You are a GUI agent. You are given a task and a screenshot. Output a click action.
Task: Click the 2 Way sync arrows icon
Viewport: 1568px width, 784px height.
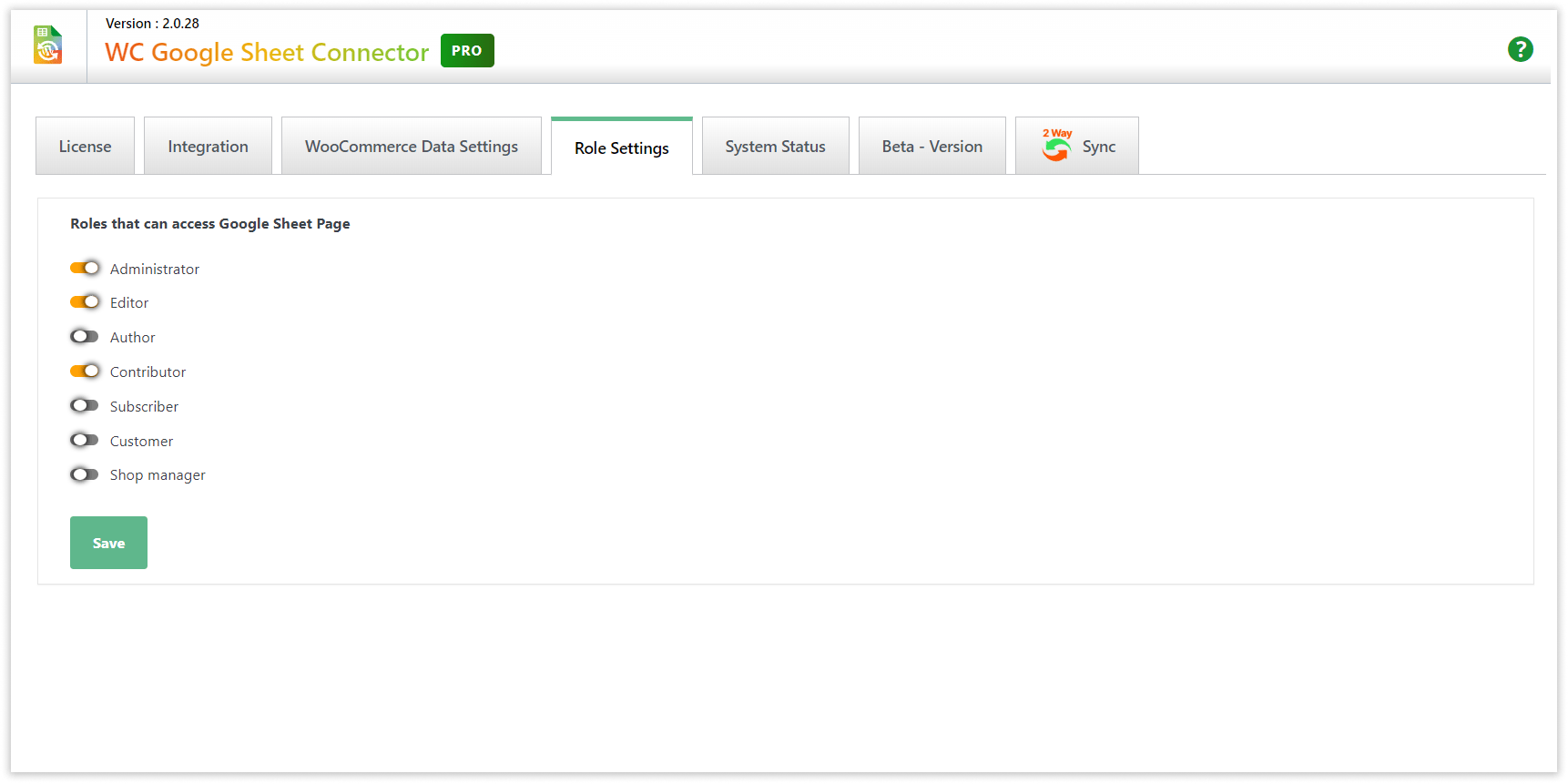coord(1056,146)
